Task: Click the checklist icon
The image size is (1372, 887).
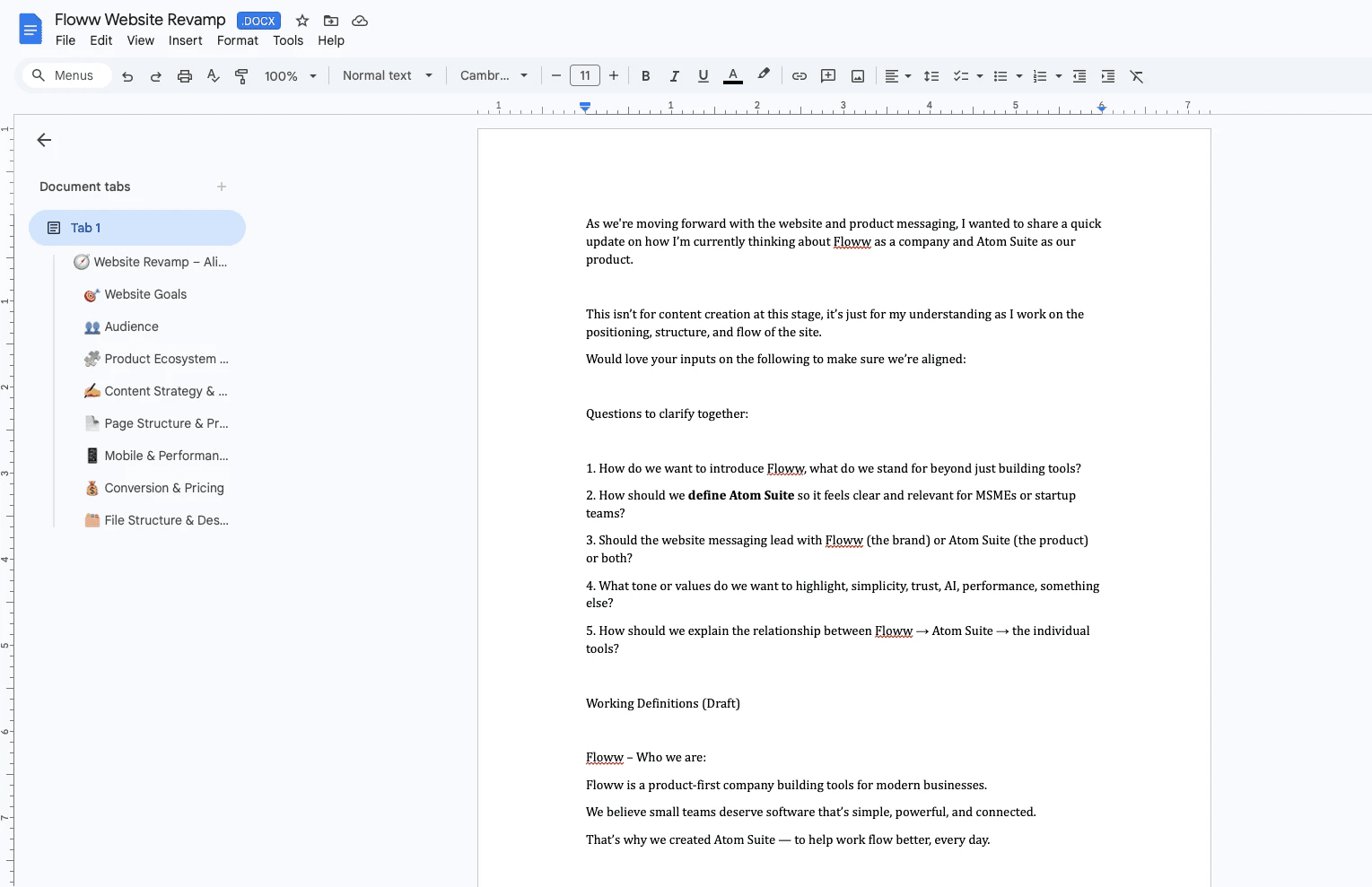Action: [960, 76]
